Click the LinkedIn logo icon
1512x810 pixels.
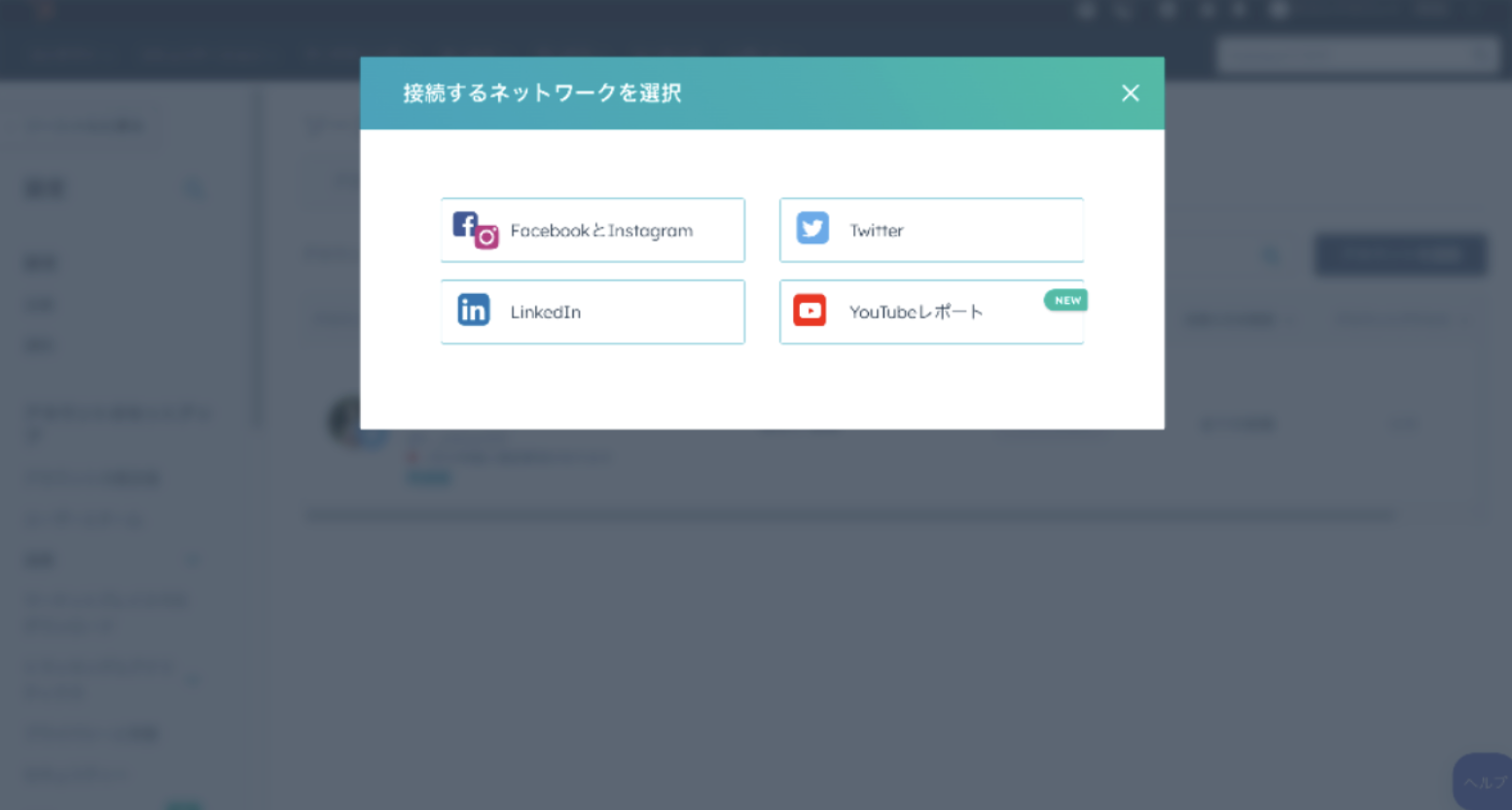(x=474, y=311)
